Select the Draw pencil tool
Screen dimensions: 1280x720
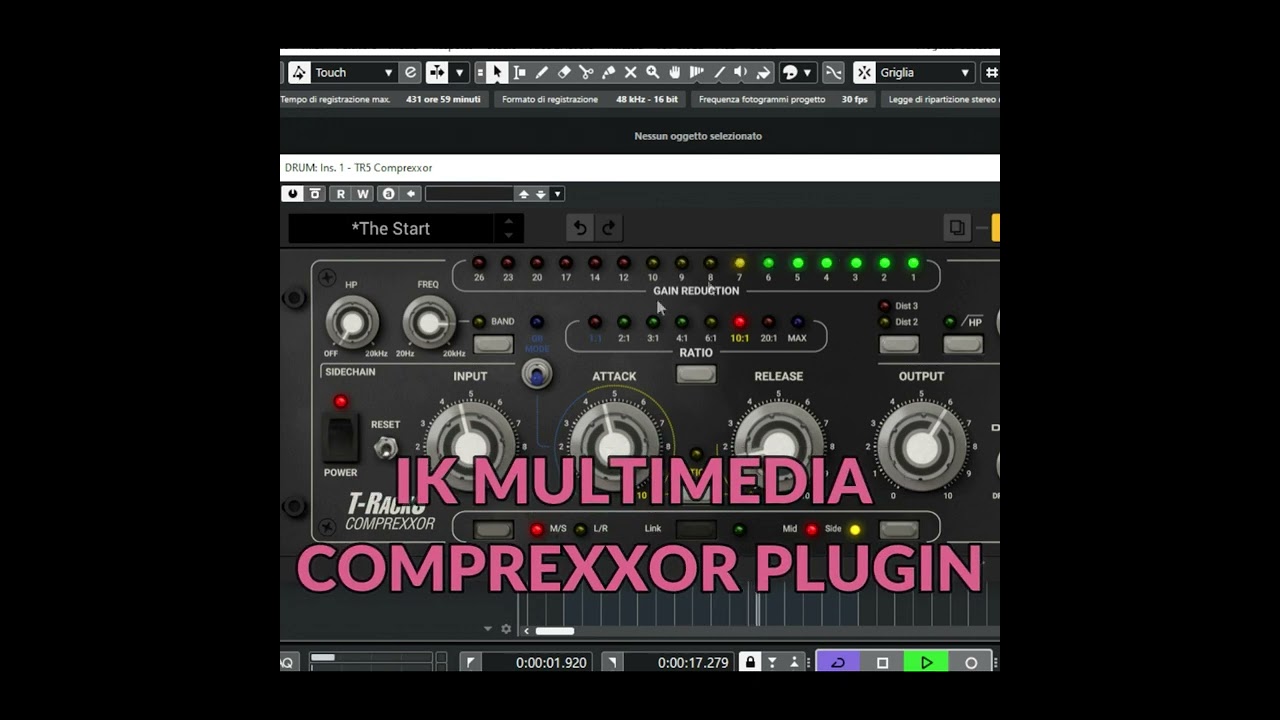click(542, 72)
